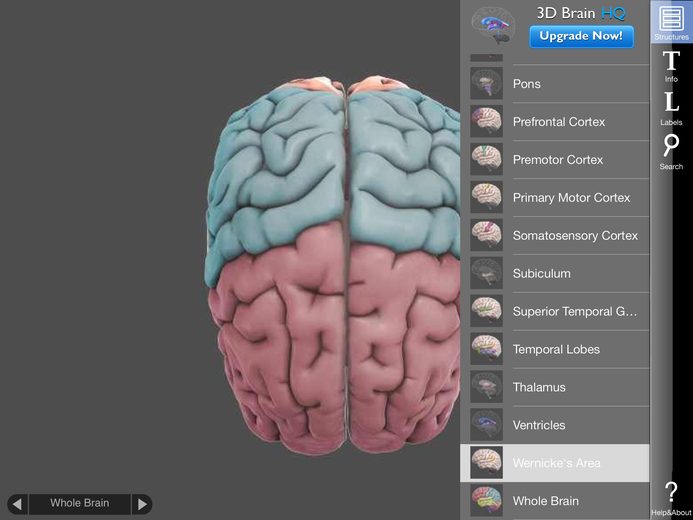Choose Pons in the structures list

555,84
